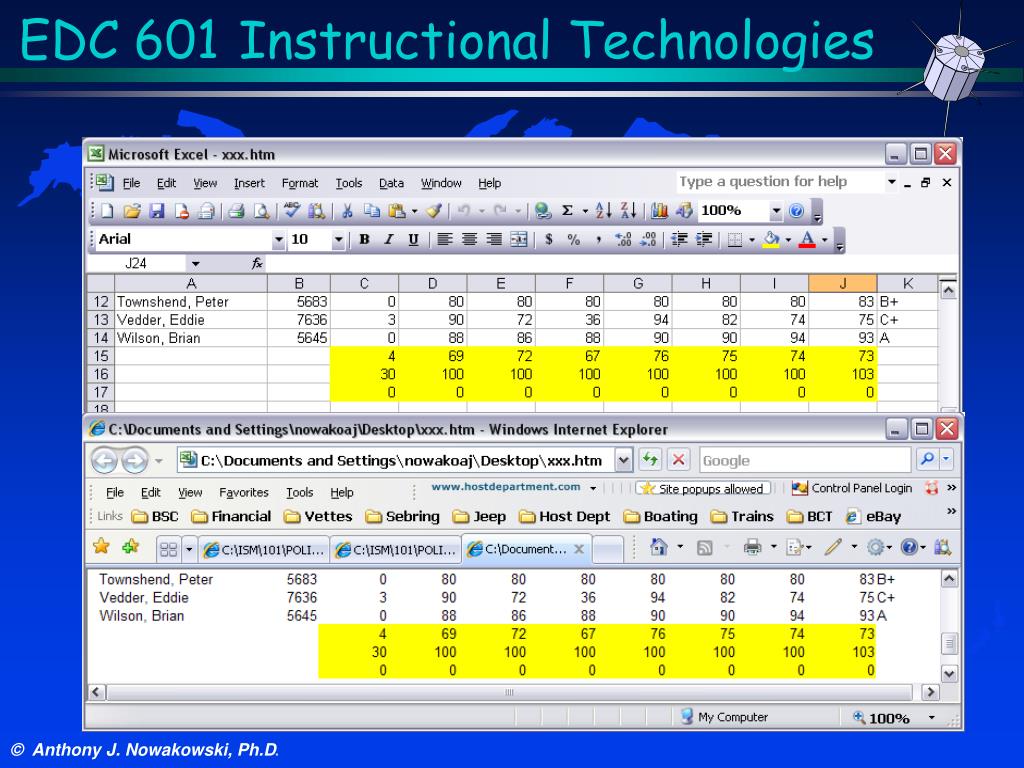Open Quick Tabs grid icon in IE

pyautogui.click(x=168, y=549)
